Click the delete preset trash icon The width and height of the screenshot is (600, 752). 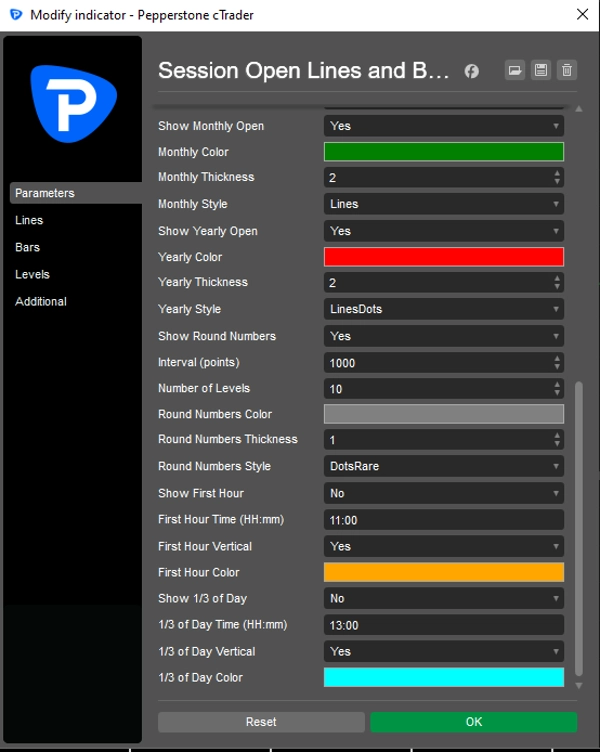tap(567, 70)
